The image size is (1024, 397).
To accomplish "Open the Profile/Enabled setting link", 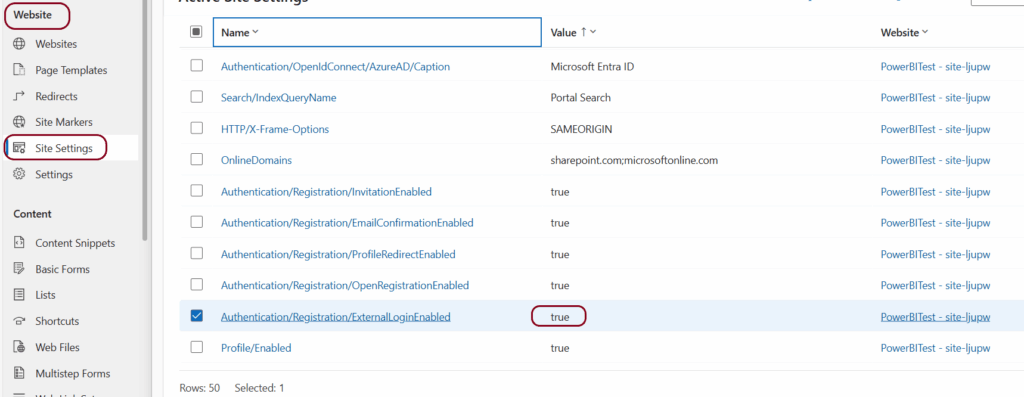I will coord(256,348).
